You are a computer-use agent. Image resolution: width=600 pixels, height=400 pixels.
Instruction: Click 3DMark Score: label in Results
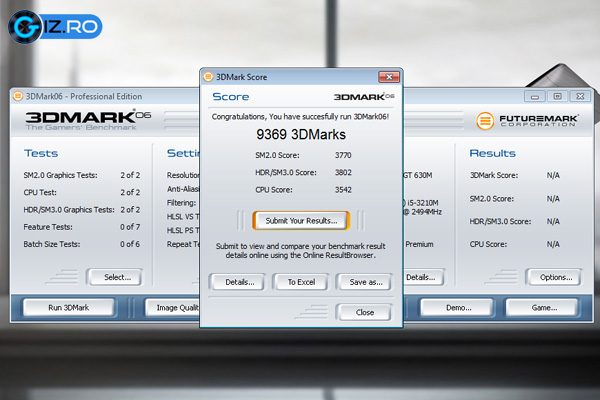tap(494, 175)
